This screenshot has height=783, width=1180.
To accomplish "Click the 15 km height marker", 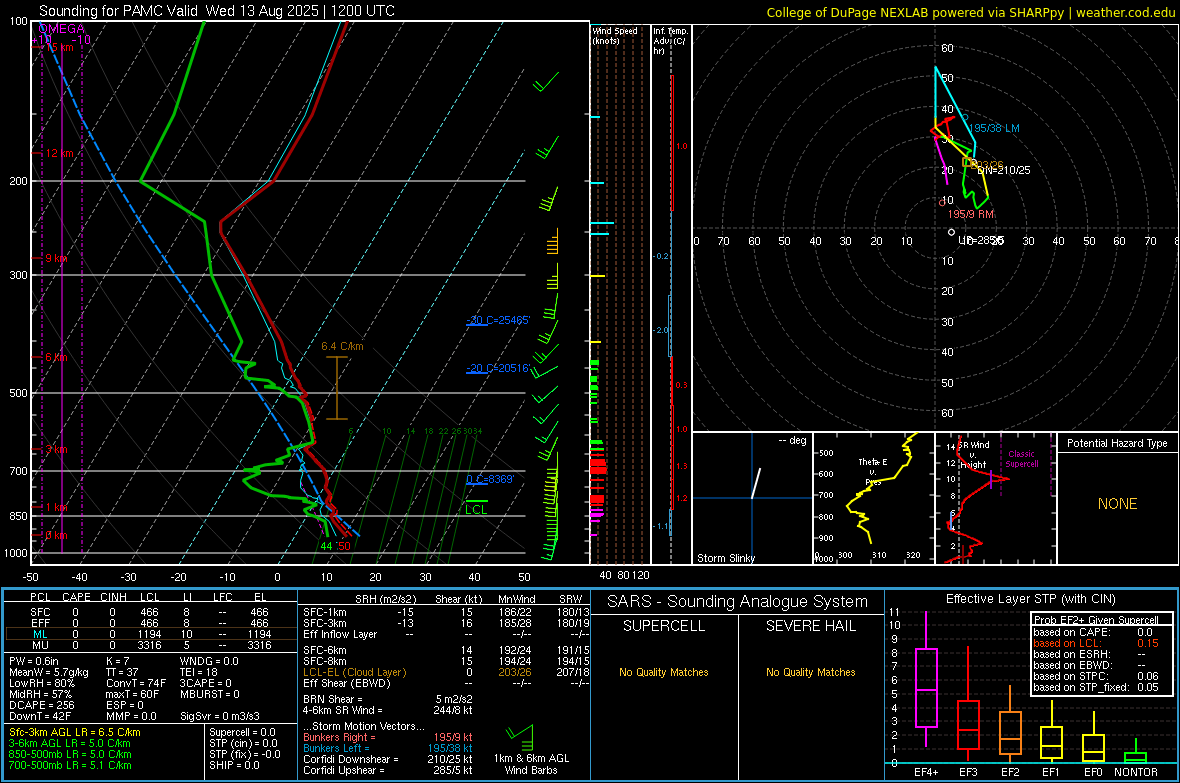I will [58, 47].
